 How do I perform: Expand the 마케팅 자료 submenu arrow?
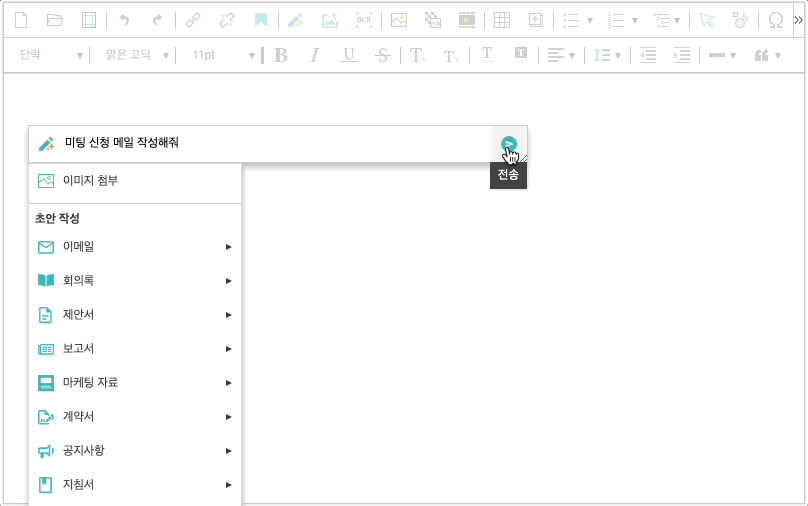click(228, 383)
